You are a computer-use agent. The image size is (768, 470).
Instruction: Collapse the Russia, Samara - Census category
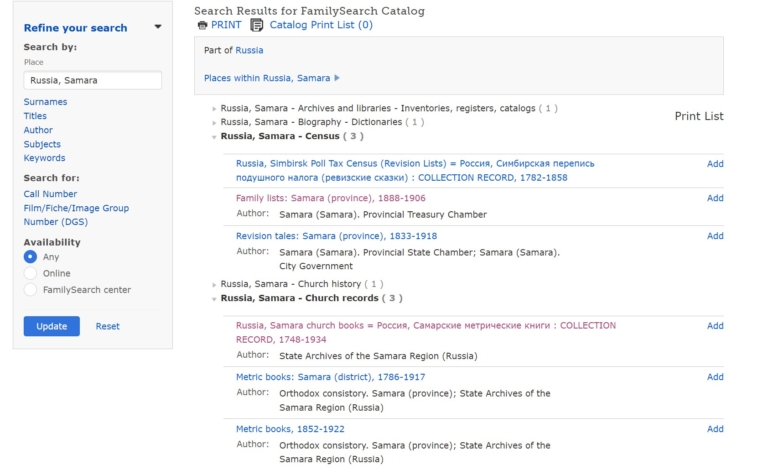click(x=214, y=137)
